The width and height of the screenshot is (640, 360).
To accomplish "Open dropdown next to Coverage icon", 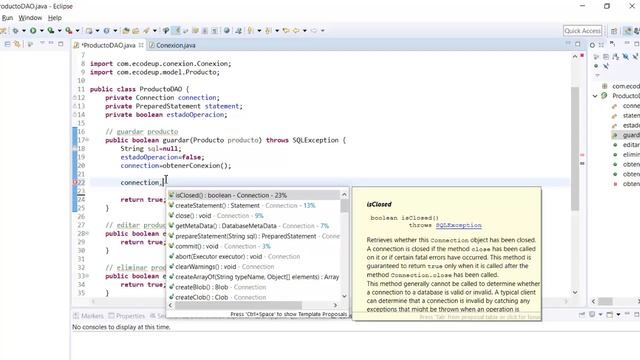I will coord(60,31).
